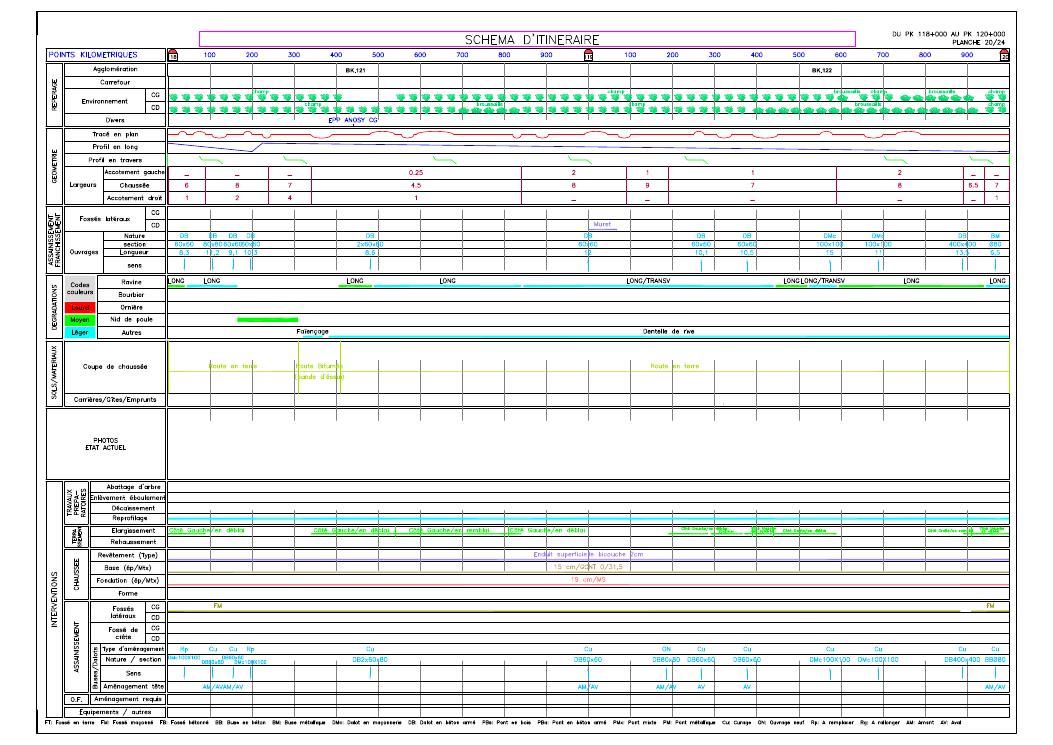Viewport: 1053px width, 745px height.
Task: Click the Muret label in Fossés latéraux
Action: point(602,225)
